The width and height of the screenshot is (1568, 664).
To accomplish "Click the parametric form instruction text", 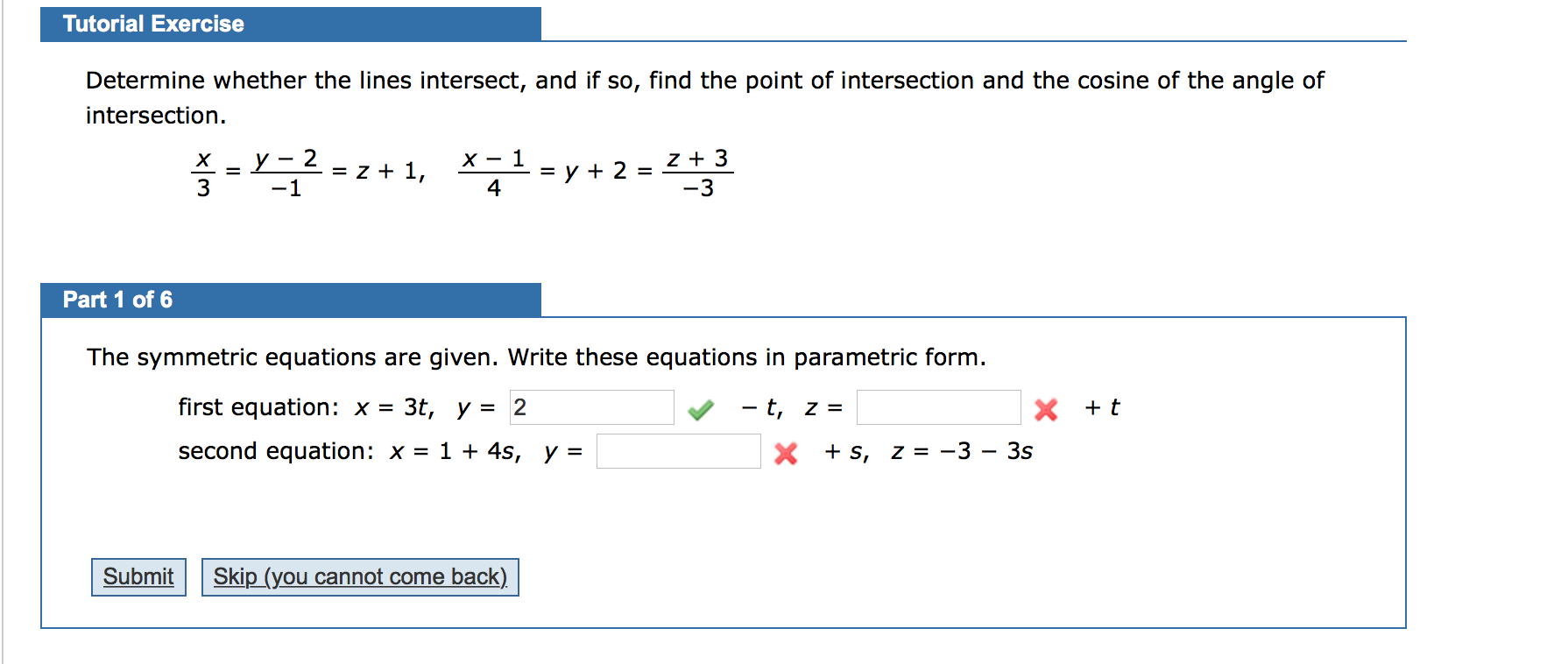I will [534, 357].
